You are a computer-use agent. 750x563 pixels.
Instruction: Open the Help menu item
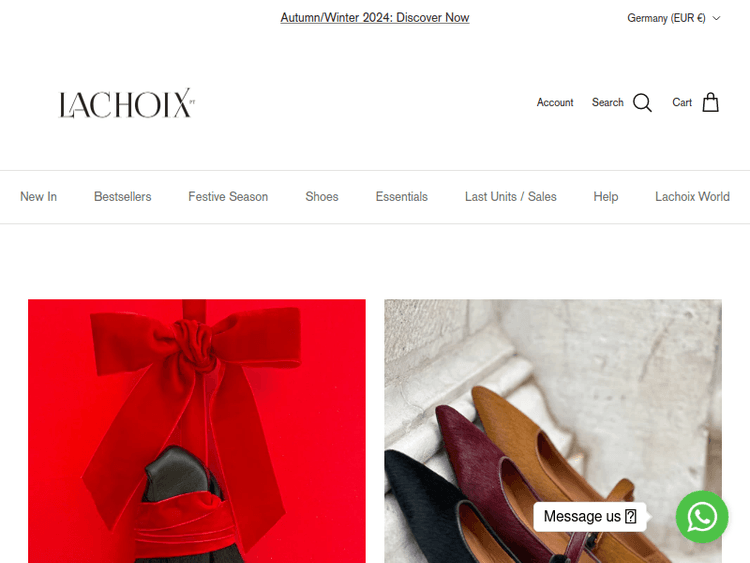(x=606, y=197)
